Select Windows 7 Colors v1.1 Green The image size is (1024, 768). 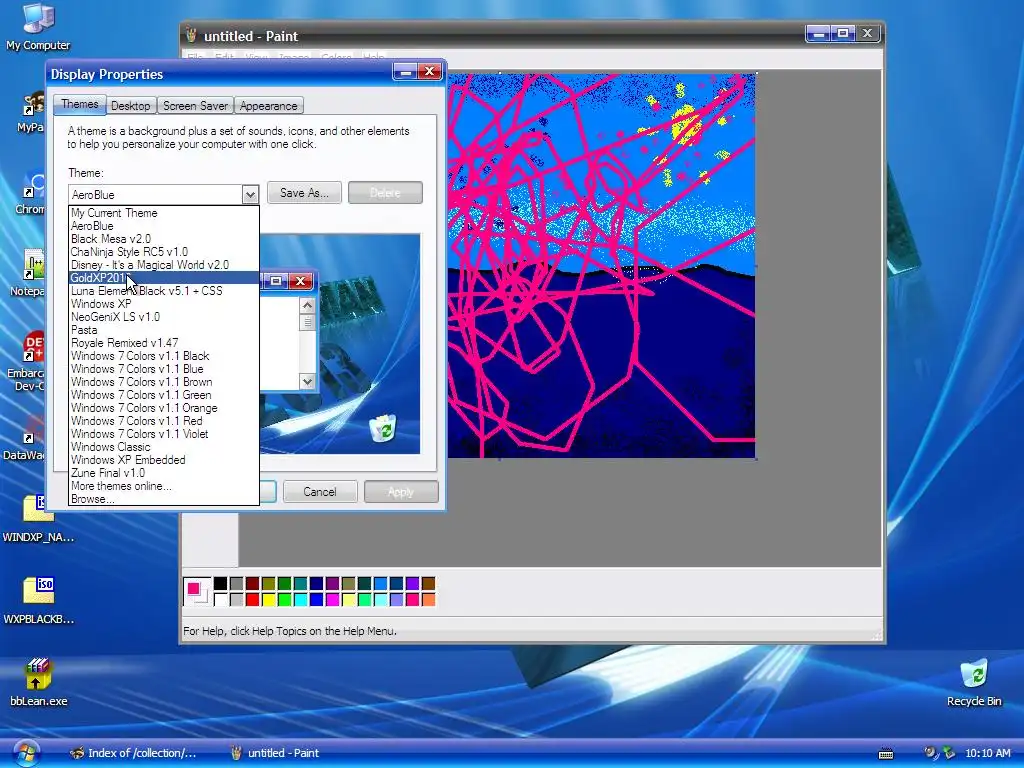point(164,396)
